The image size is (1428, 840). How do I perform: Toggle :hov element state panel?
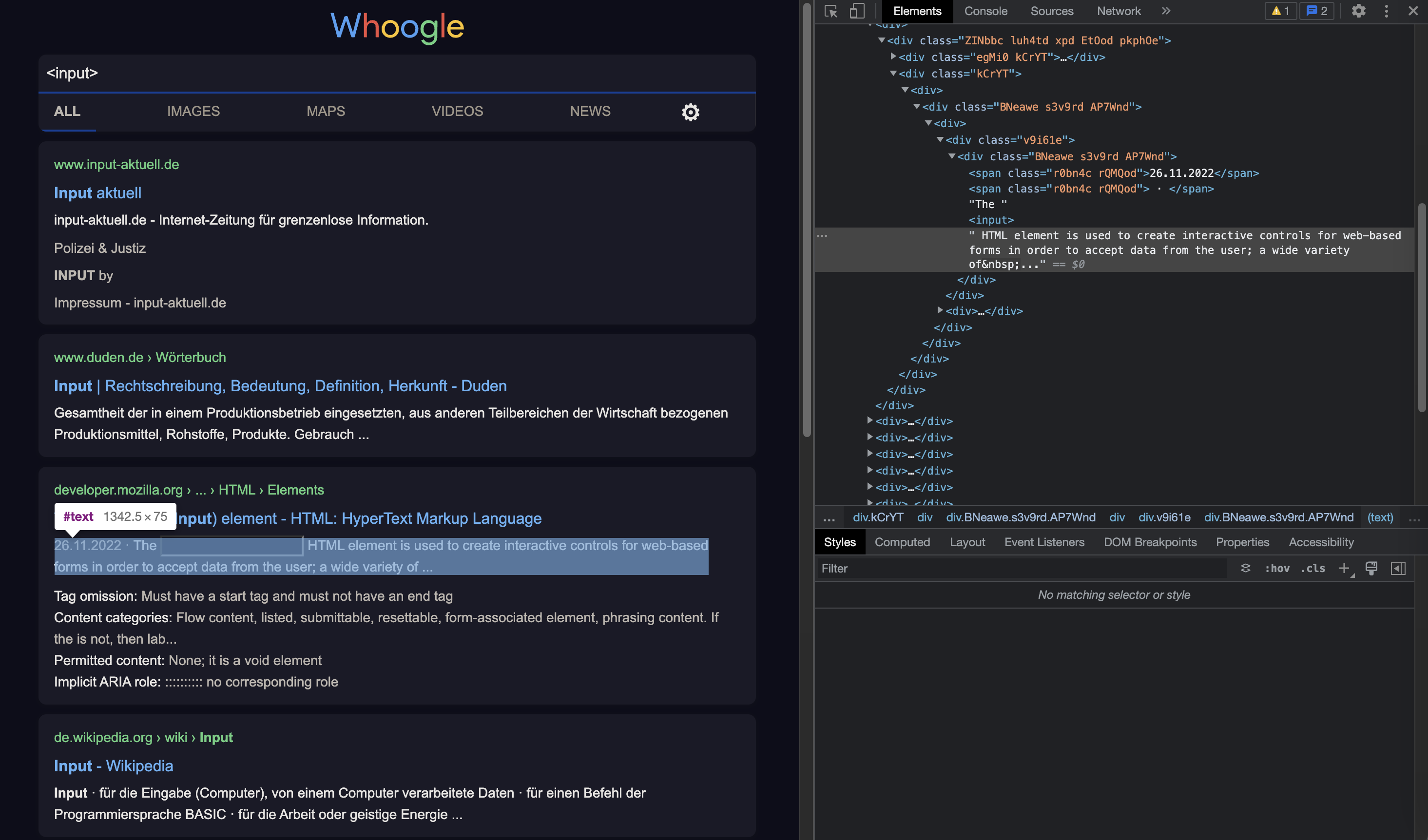[x=1278, y=568]
